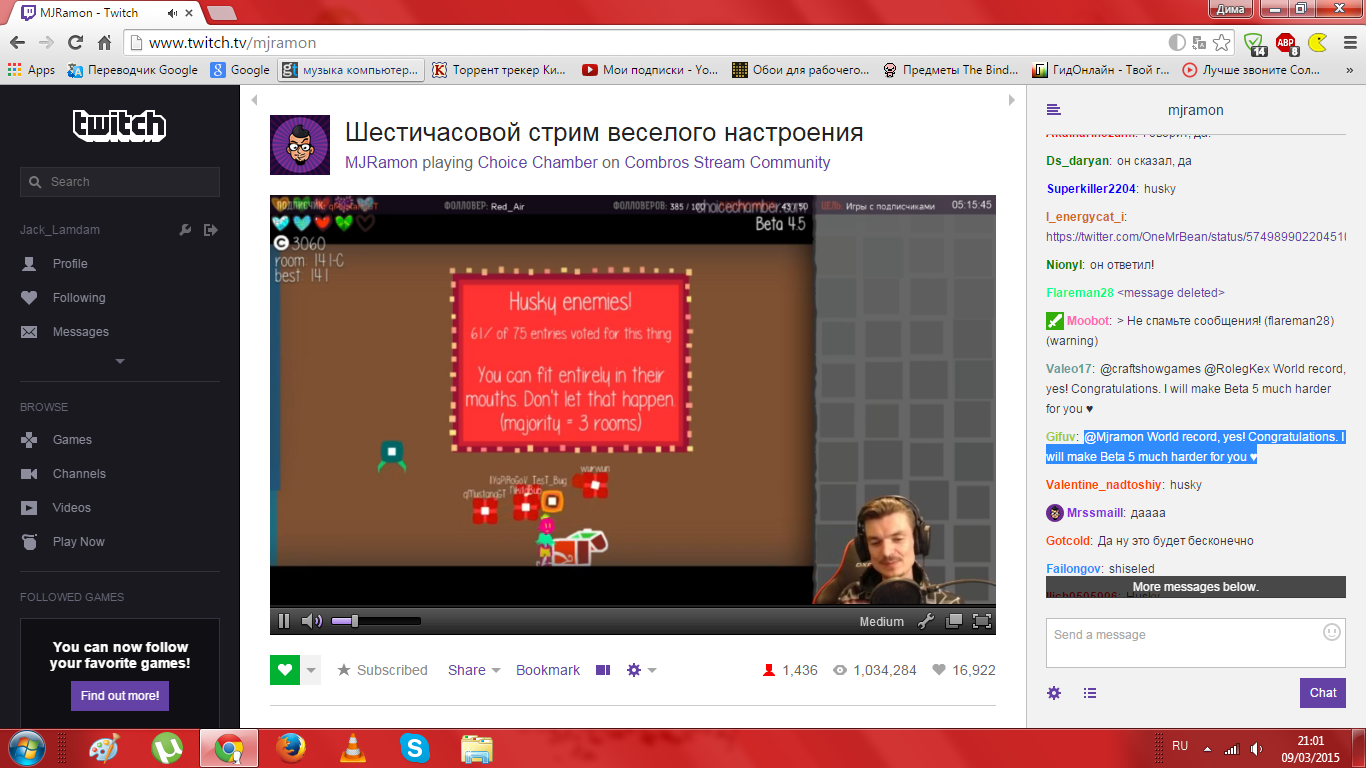Pop out the video player
The height and width of the screenshot is (768, 1366).
pyautogui.click(x=954, y=621)
